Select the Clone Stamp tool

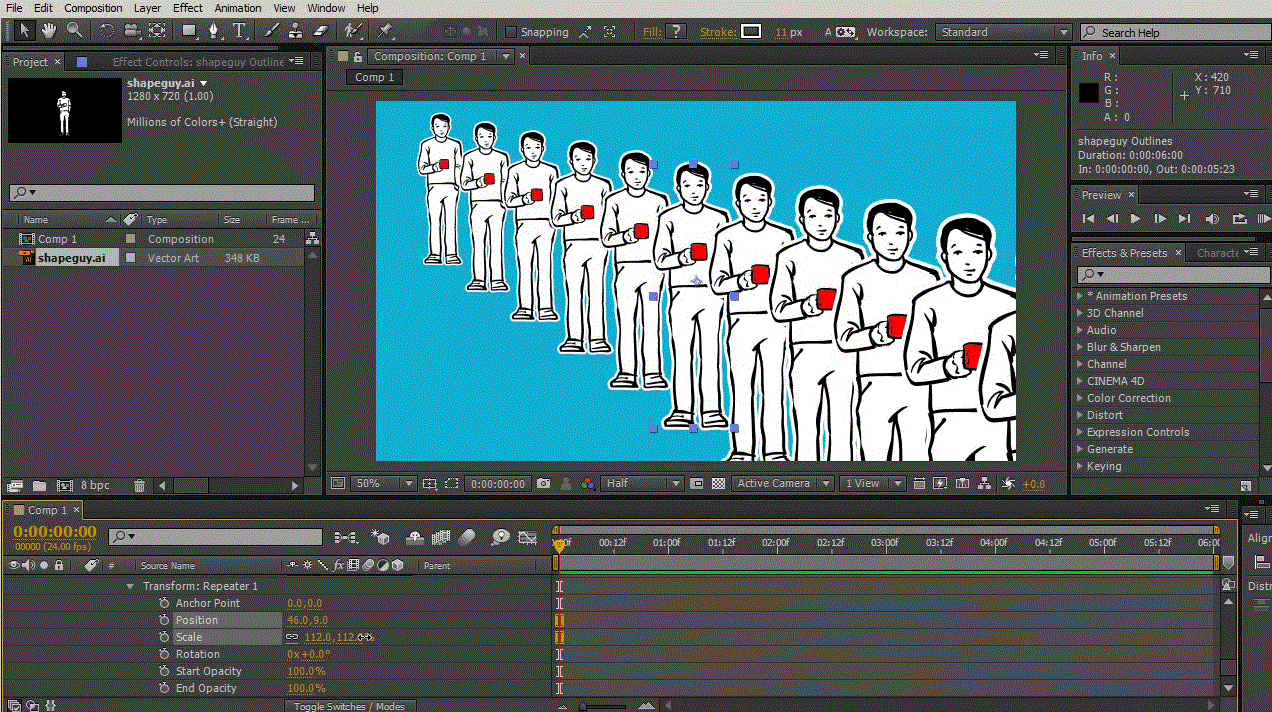tap(295, 31)
